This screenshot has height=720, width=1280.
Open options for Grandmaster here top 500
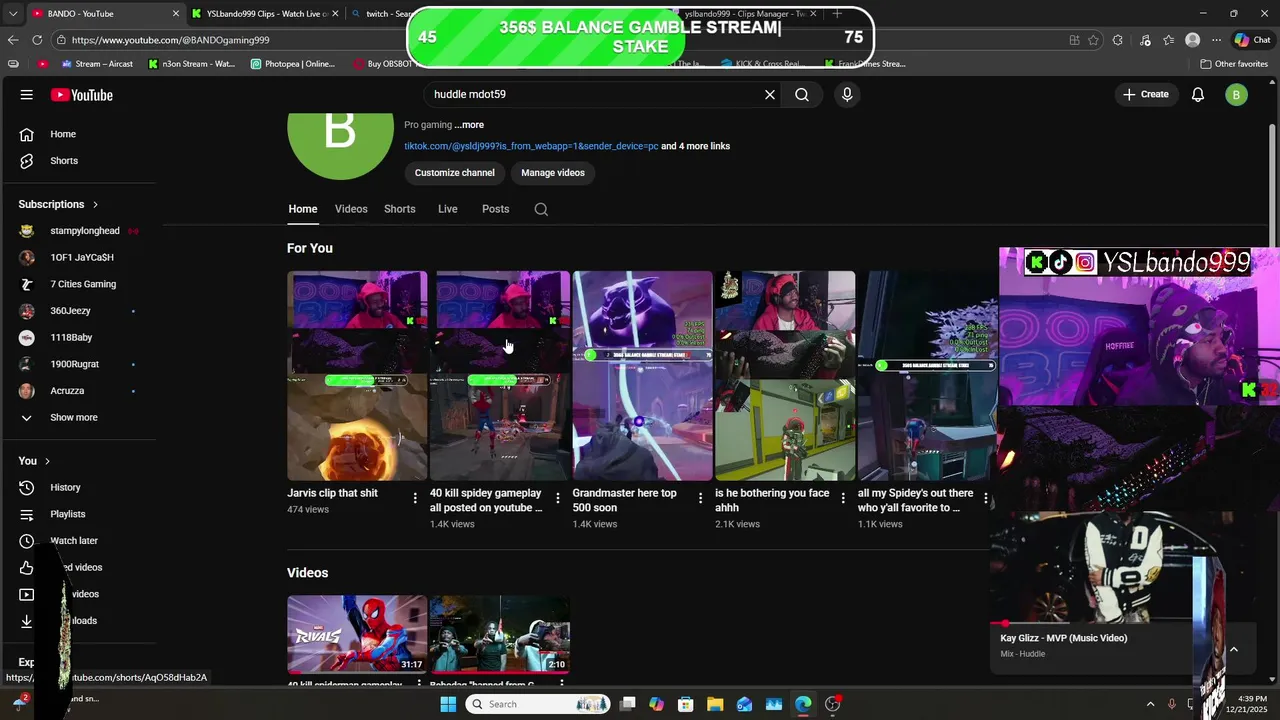click(700, 498)
